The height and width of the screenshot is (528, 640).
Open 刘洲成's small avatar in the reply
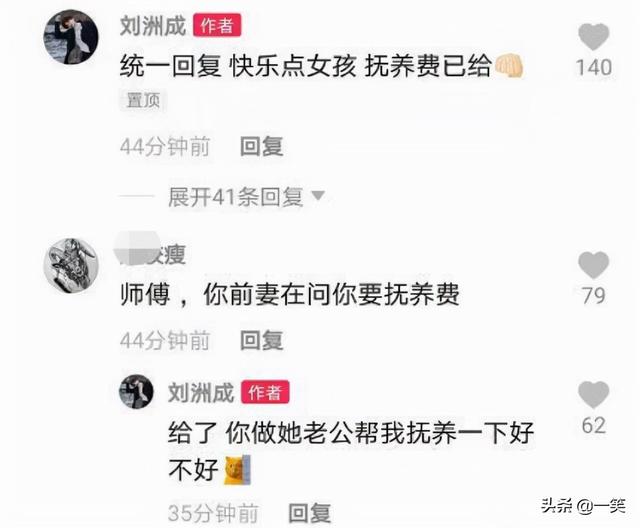(136, 392)
